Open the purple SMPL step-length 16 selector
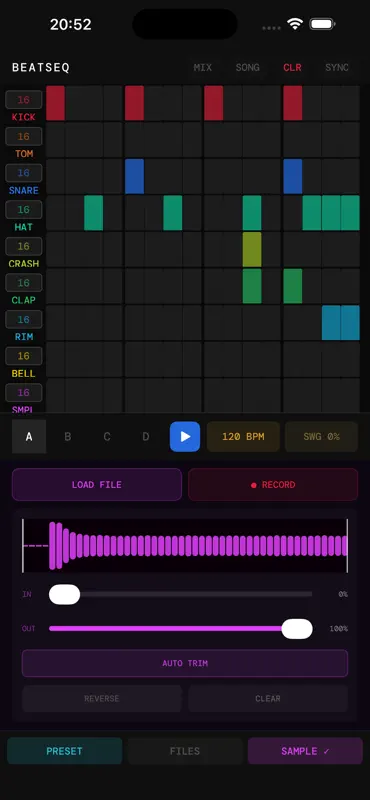Viewport: 370px width, 800px height. [23, 393]
